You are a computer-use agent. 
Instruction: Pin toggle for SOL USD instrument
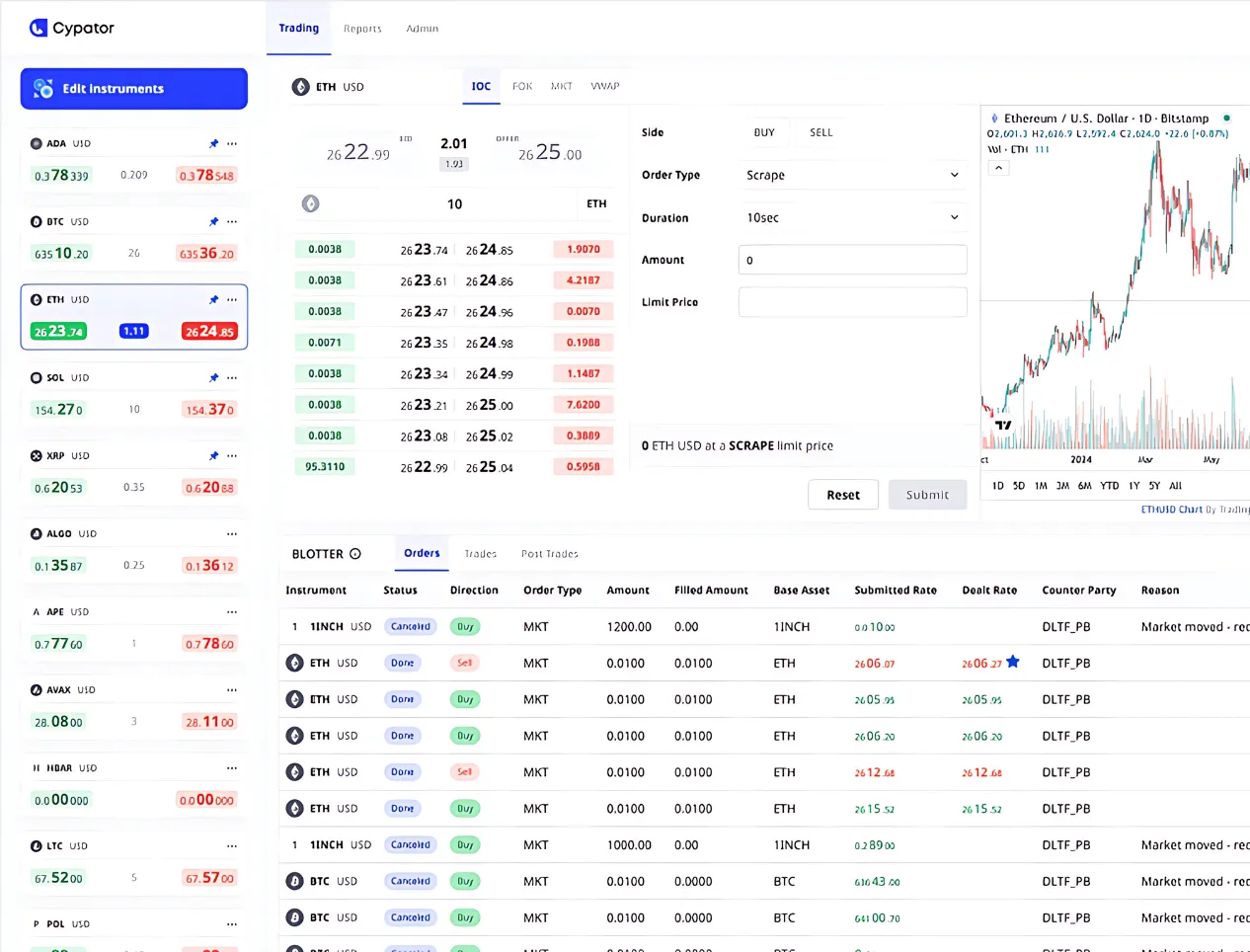tap(213, 377)
